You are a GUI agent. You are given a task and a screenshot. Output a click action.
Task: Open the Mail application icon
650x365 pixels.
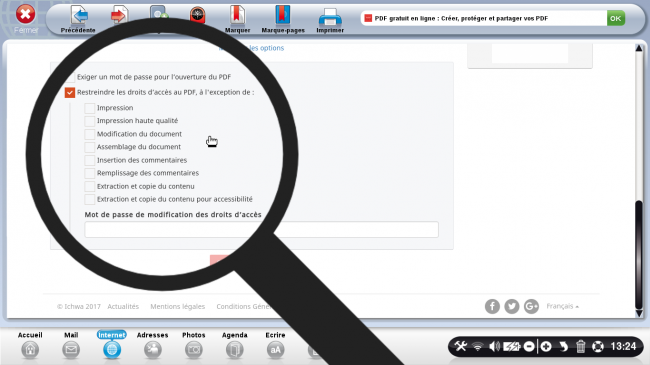click(x=71, y=350)
